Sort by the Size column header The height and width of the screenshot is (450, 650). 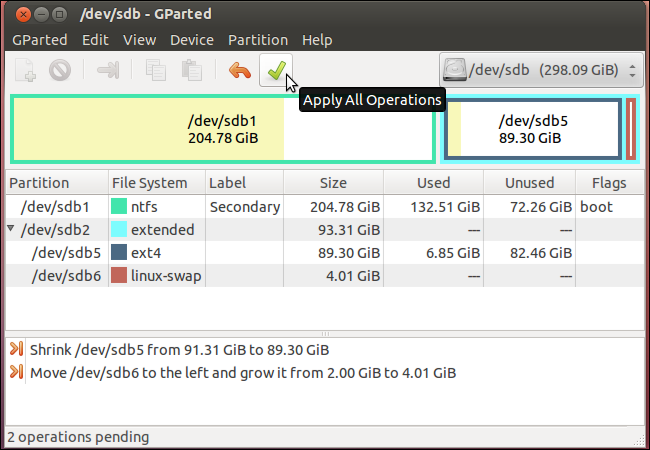click(333, 183)
